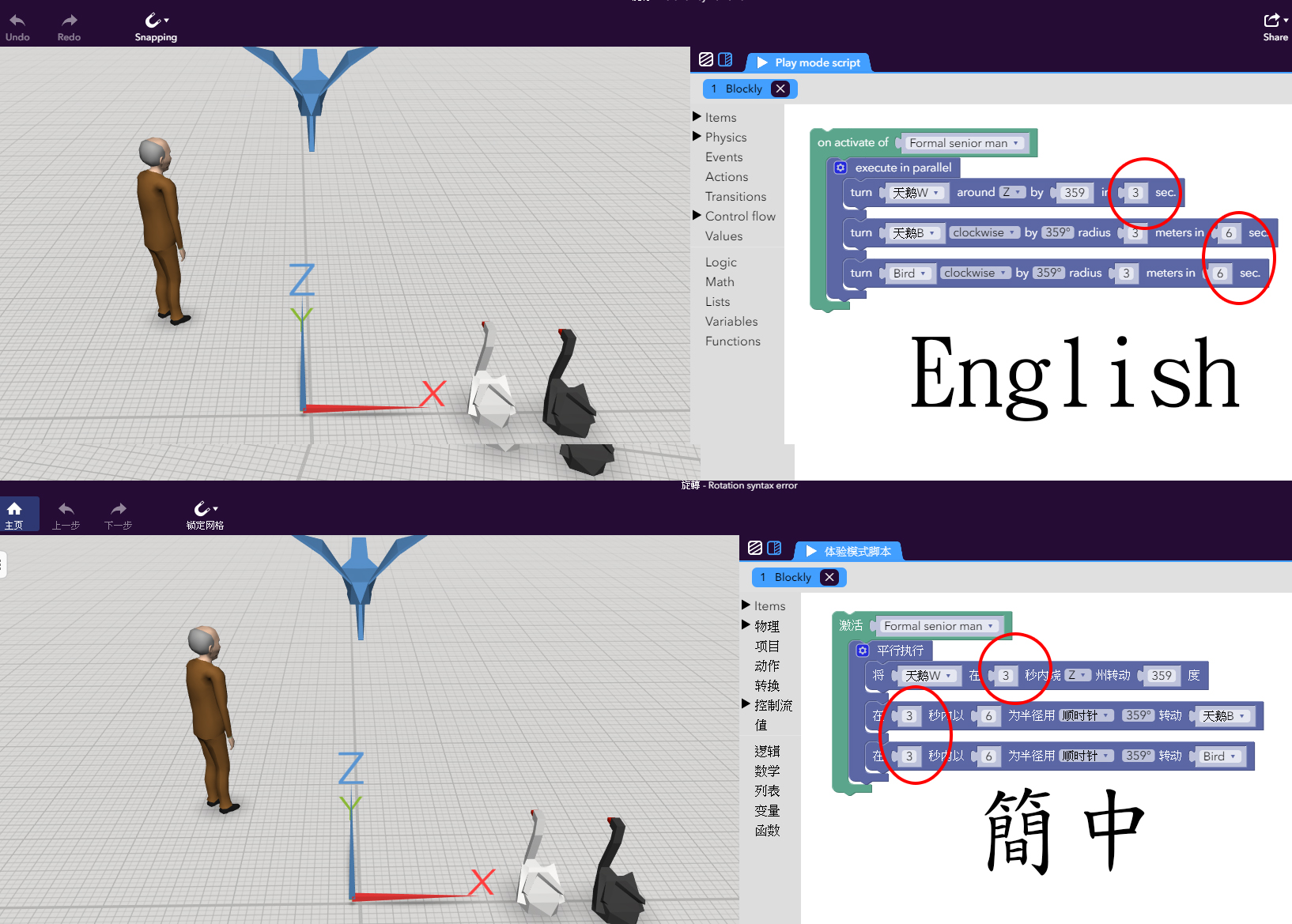Select the 体验模式脚本 tab
1292x924 pixels.
(x=848, y=551)
